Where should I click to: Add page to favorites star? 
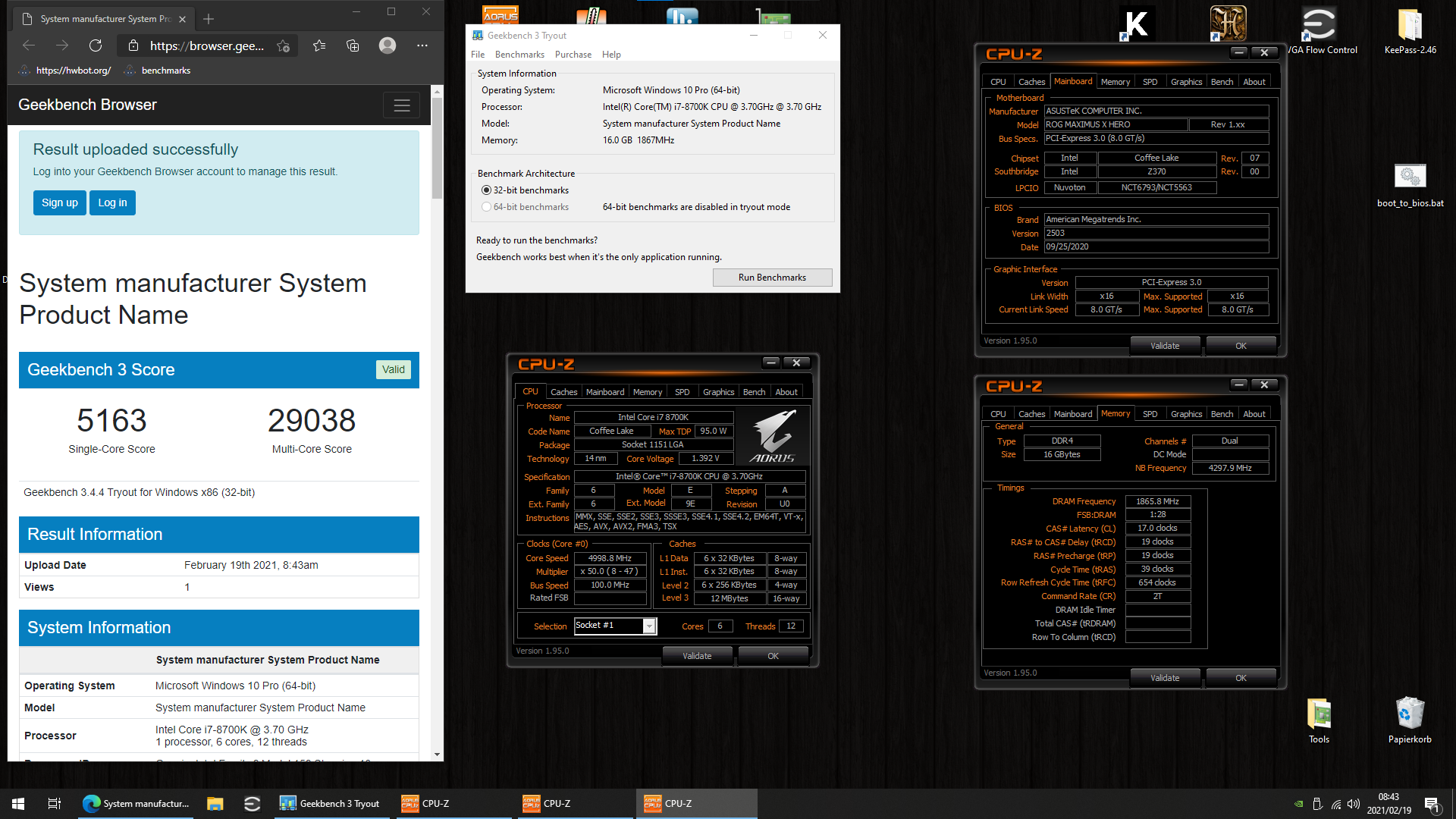284,45
